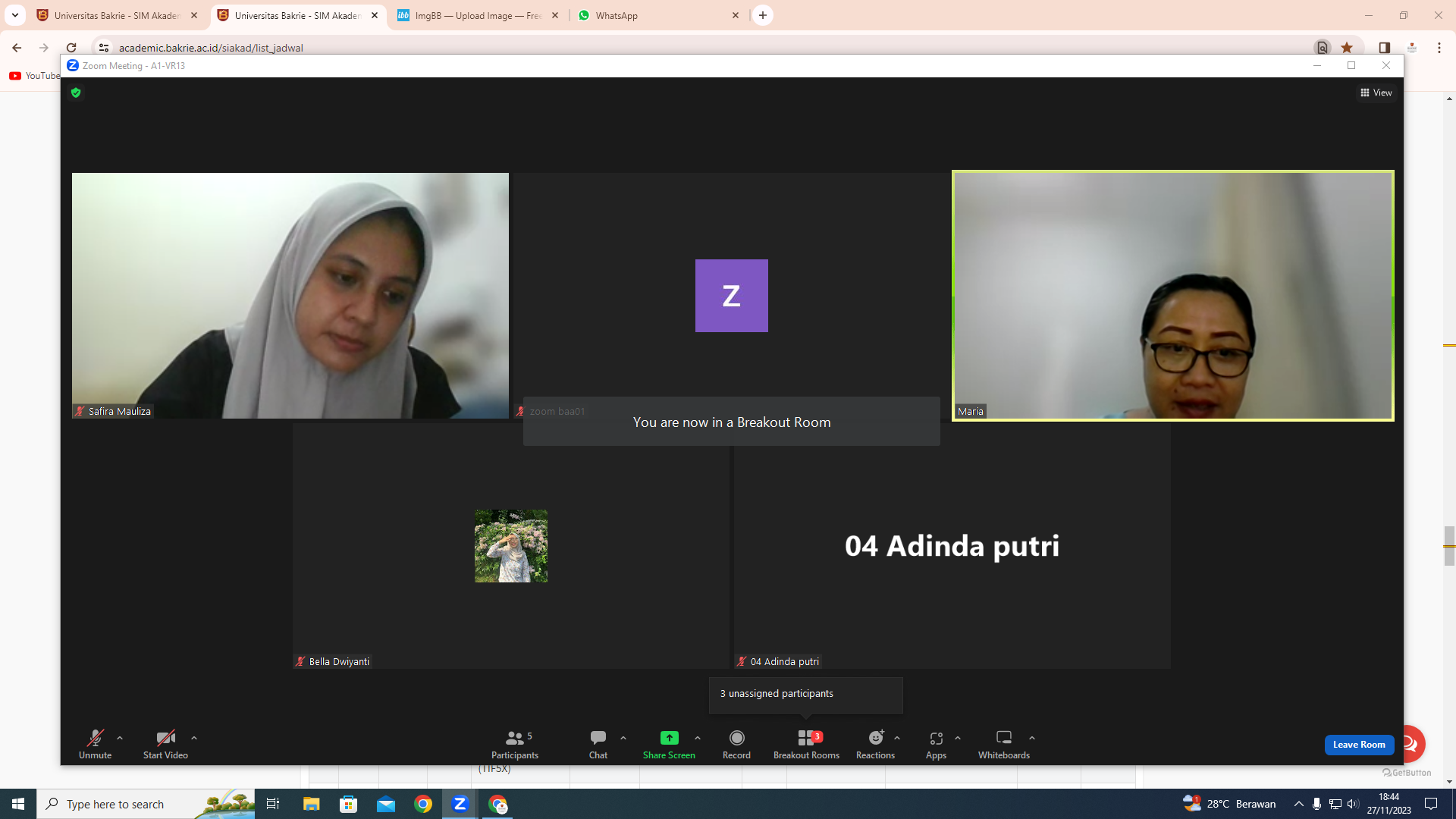The image size is (1456, 819).
Task: Click the Leave Room button
Action: (x=1359, y=745)
